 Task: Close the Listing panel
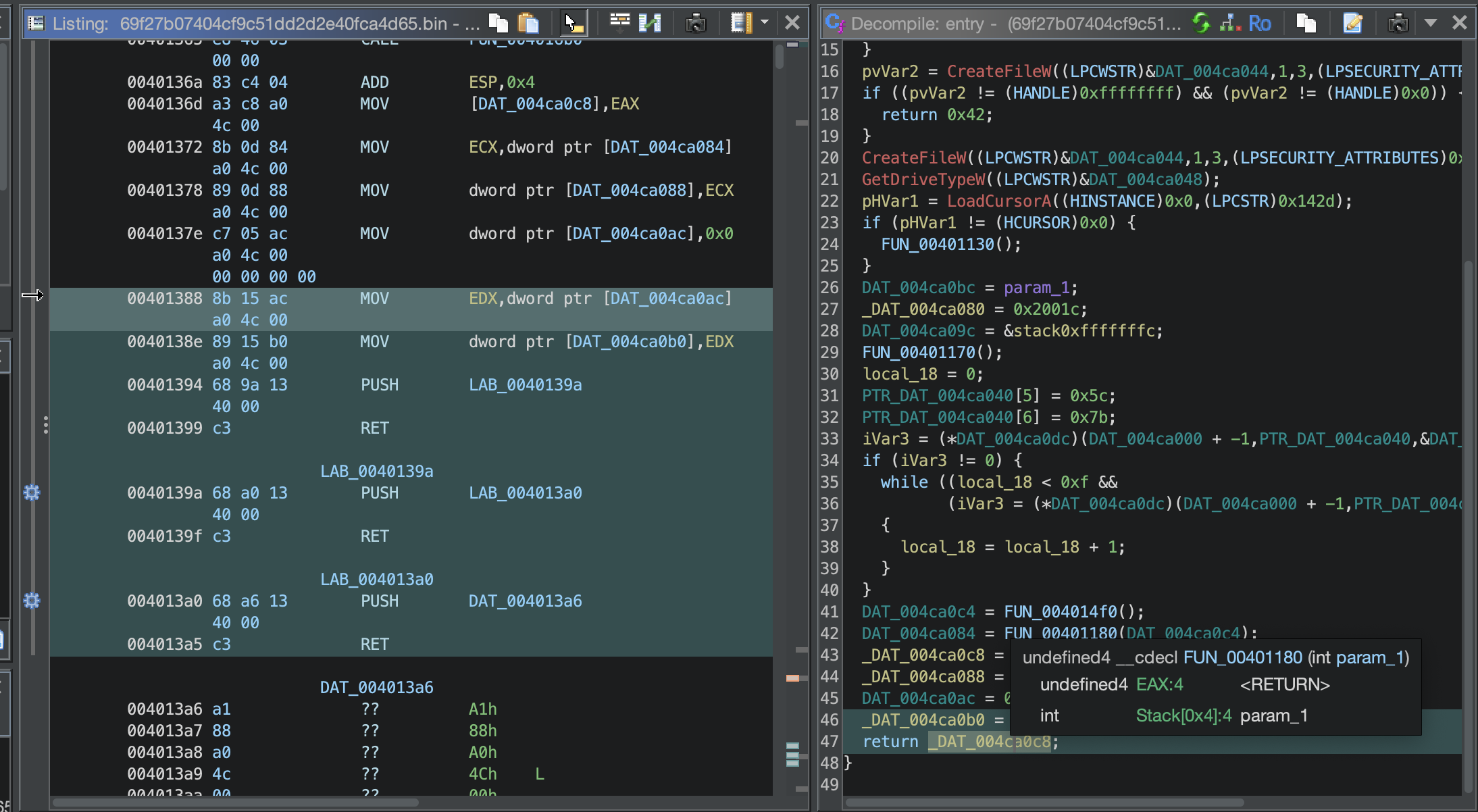click(x=792, y=23)
